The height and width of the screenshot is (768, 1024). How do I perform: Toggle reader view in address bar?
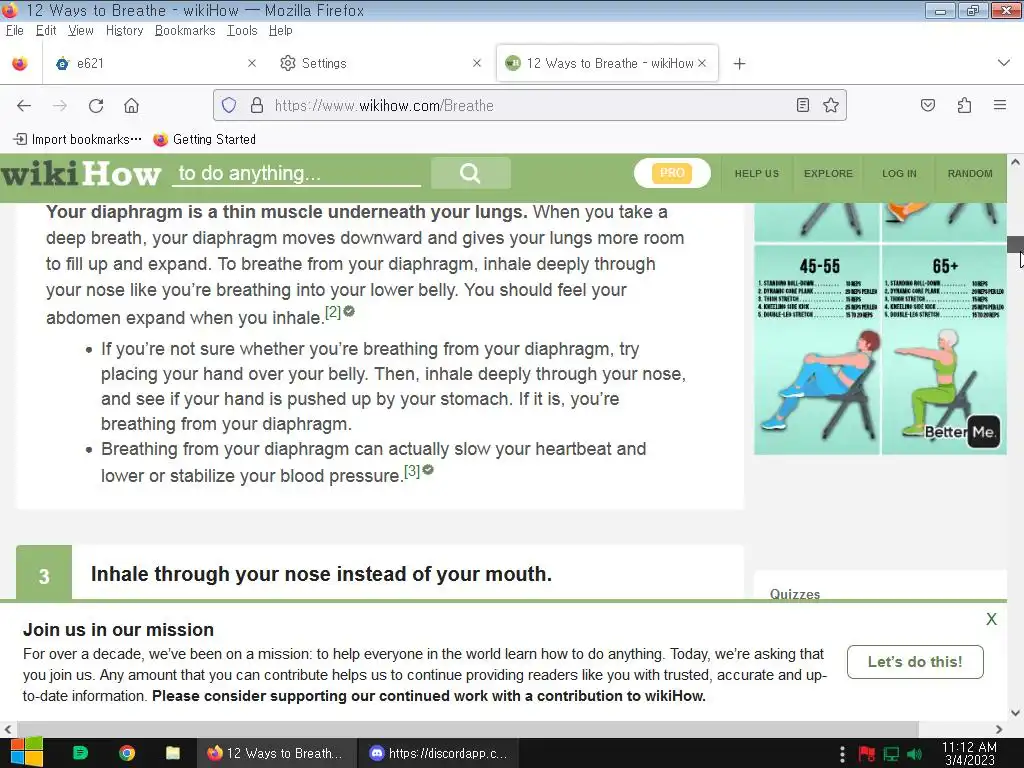click(803, 105)
